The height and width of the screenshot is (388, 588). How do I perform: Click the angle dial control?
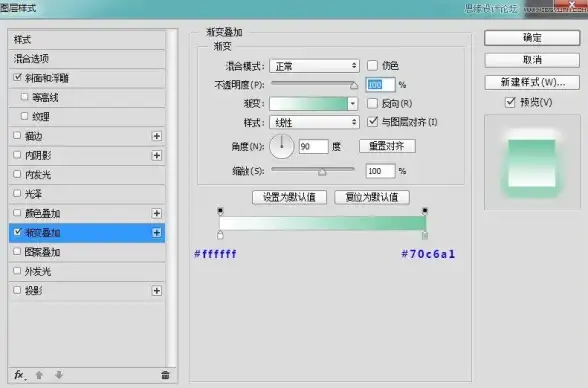(x=282, y=146)
